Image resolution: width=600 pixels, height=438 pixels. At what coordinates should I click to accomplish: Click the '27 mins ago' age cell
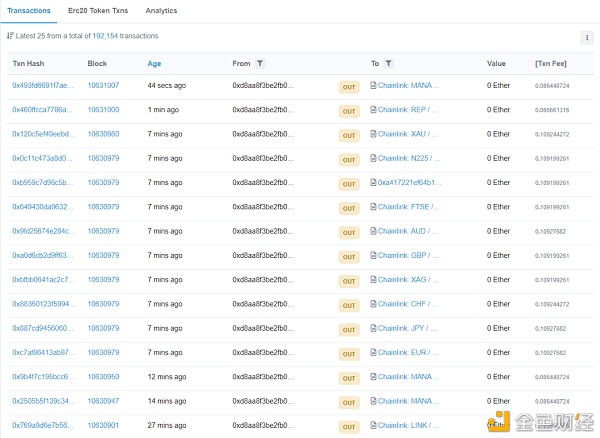tap(167, 425)
